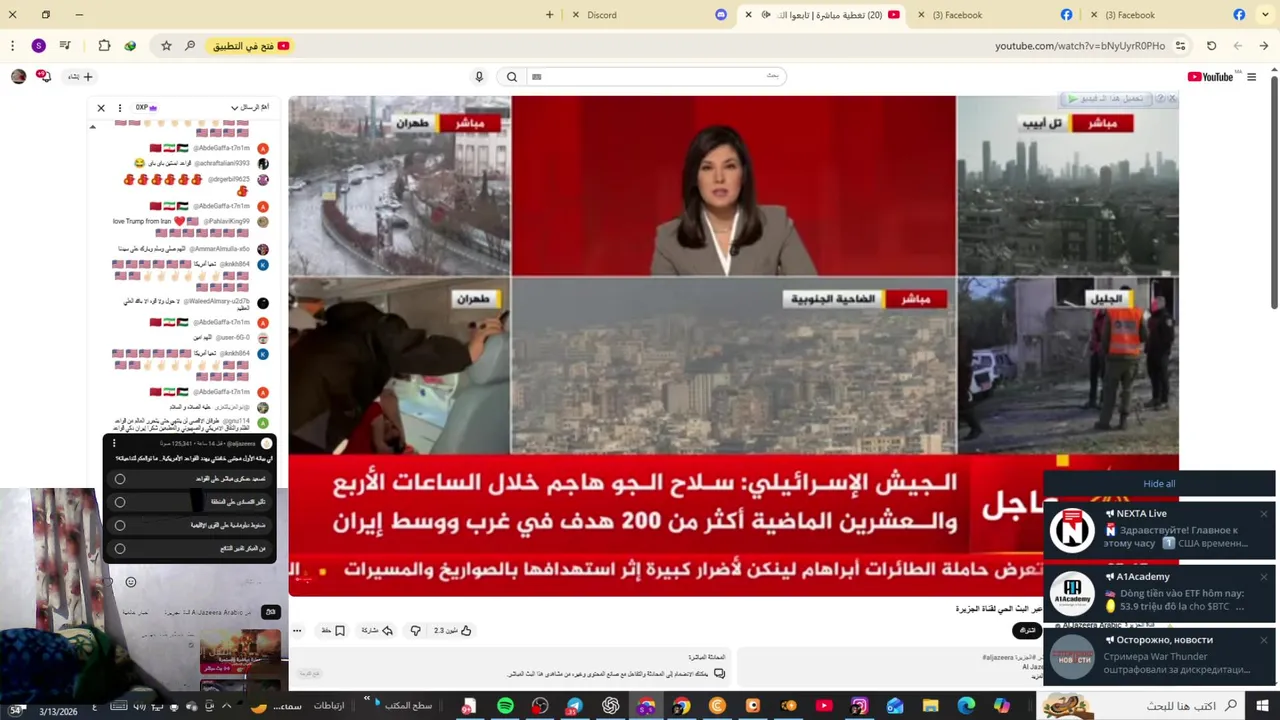Open the A1Academy notification
Screen dimensions: 1280x720
point(1160,592)
